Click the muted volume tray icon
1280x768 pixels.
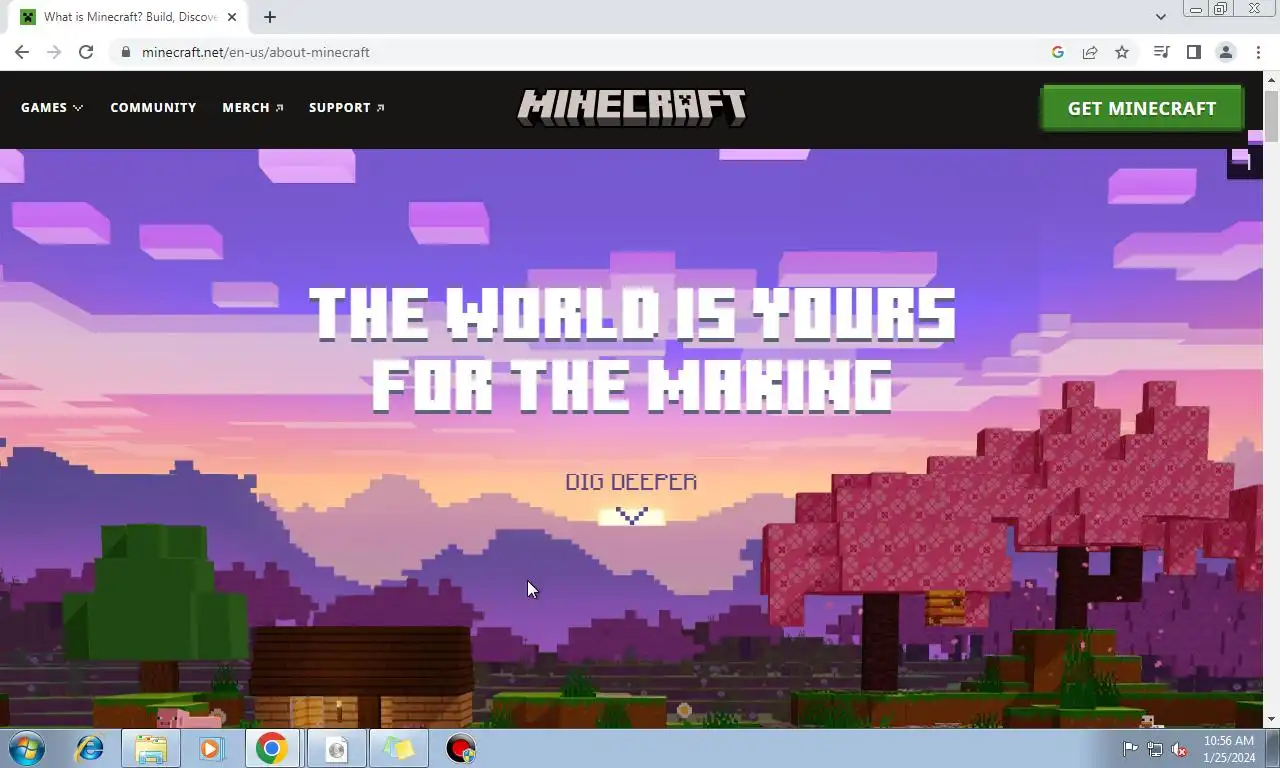pyautogui.click(x=1180, y=749)
